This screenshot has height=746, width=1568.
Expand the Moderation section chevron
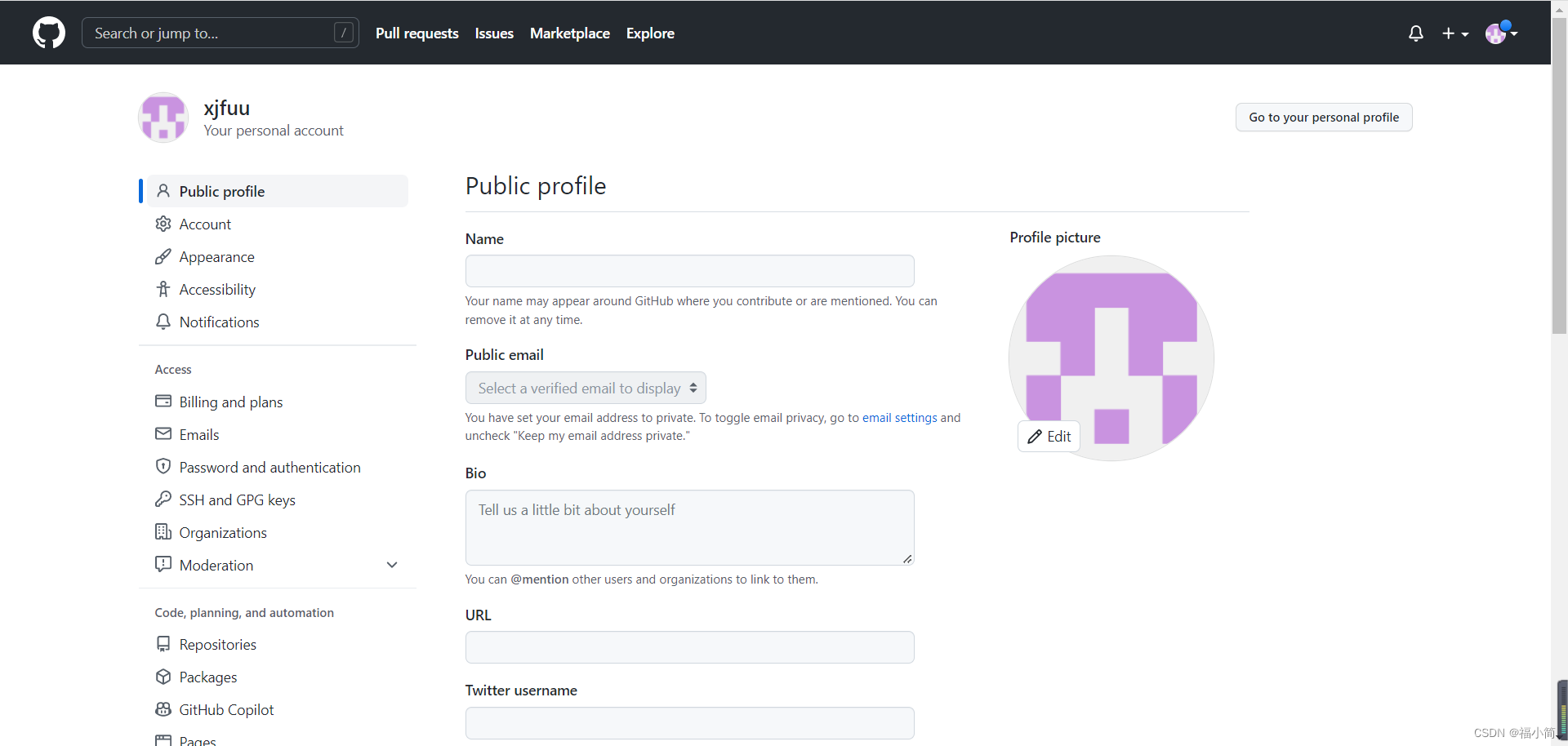[392, 565]
